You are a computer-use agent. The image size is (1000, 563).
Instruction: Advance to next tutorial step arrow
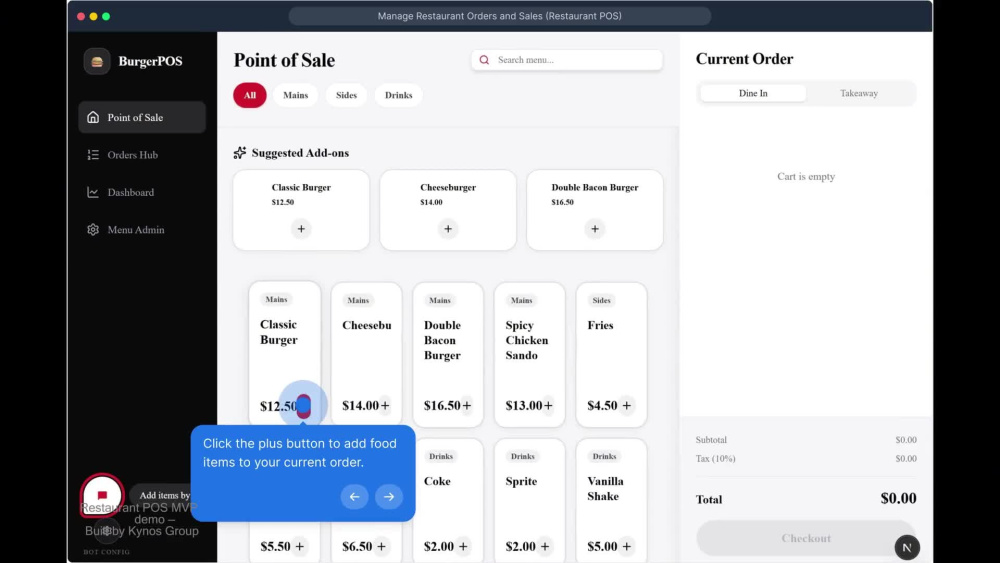(389, 497)
